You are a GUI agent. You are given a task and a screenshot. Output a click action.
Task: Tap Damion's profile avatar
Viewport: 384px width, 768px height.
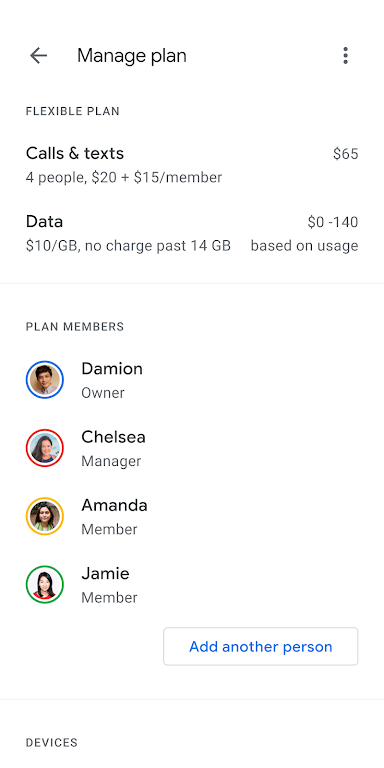[x=45, y=380]
